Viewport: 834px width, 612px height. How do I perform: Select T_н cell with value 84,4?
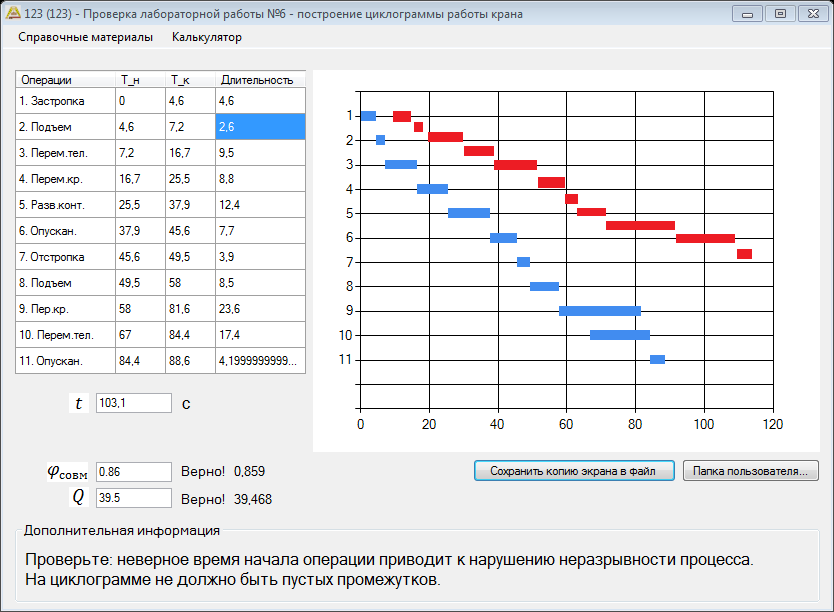(x=140, y=361)
